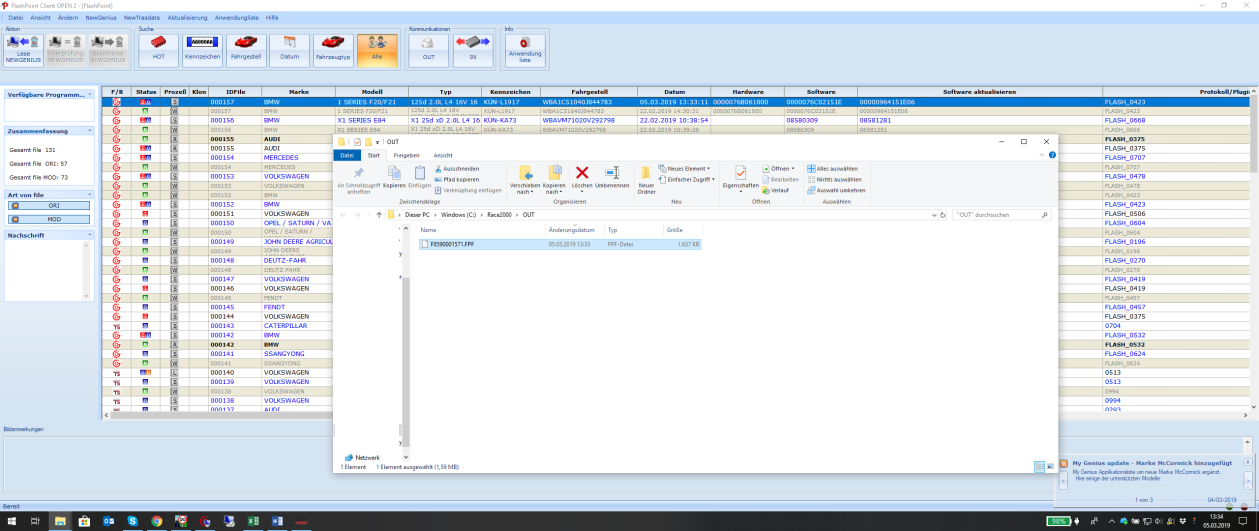Click Ausschneiden in Explorer ribbon
This screenshot has height=531, width=1259.
tap(457, 169)
